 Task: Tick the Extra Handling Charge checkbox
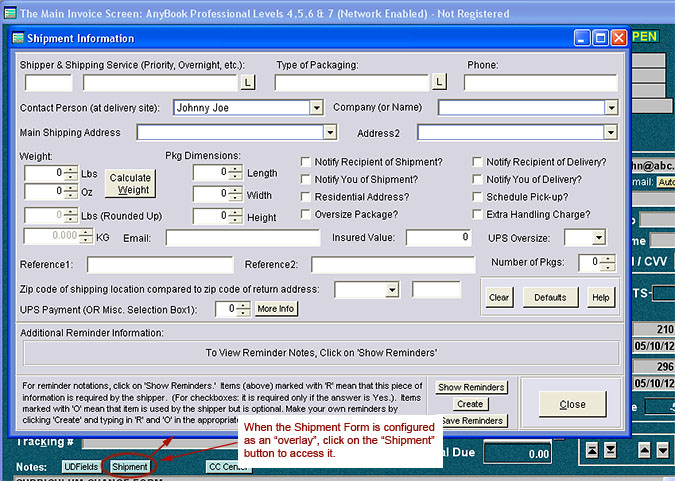pyautogui.click(x=477, y=214)
